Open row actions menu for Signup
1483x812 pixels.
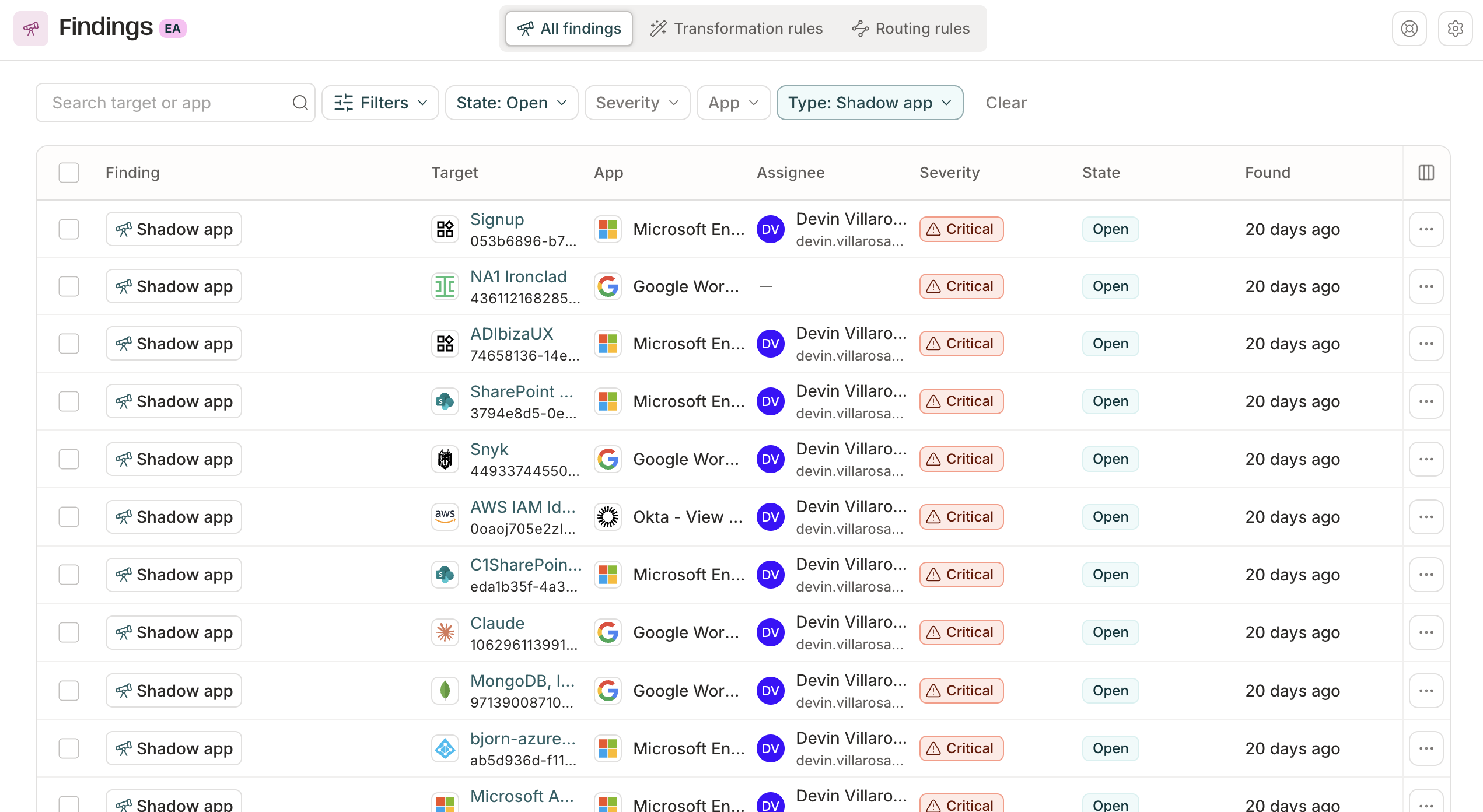pos(1426,229)
